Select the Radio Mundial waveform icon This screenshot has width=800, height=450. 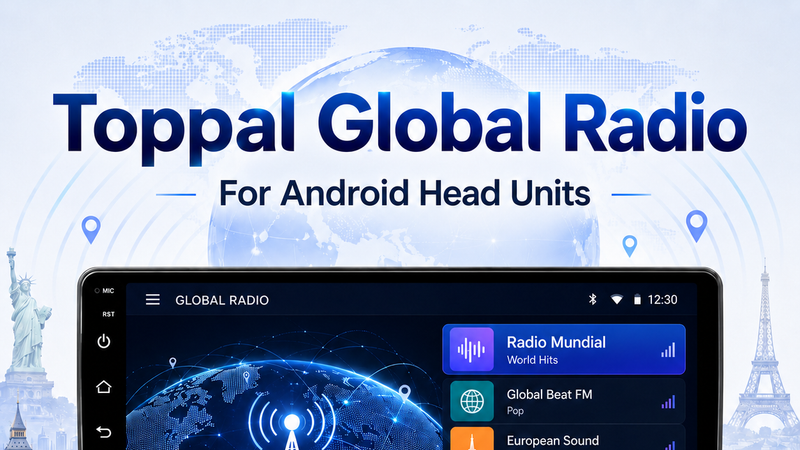[x=472, y=349]
